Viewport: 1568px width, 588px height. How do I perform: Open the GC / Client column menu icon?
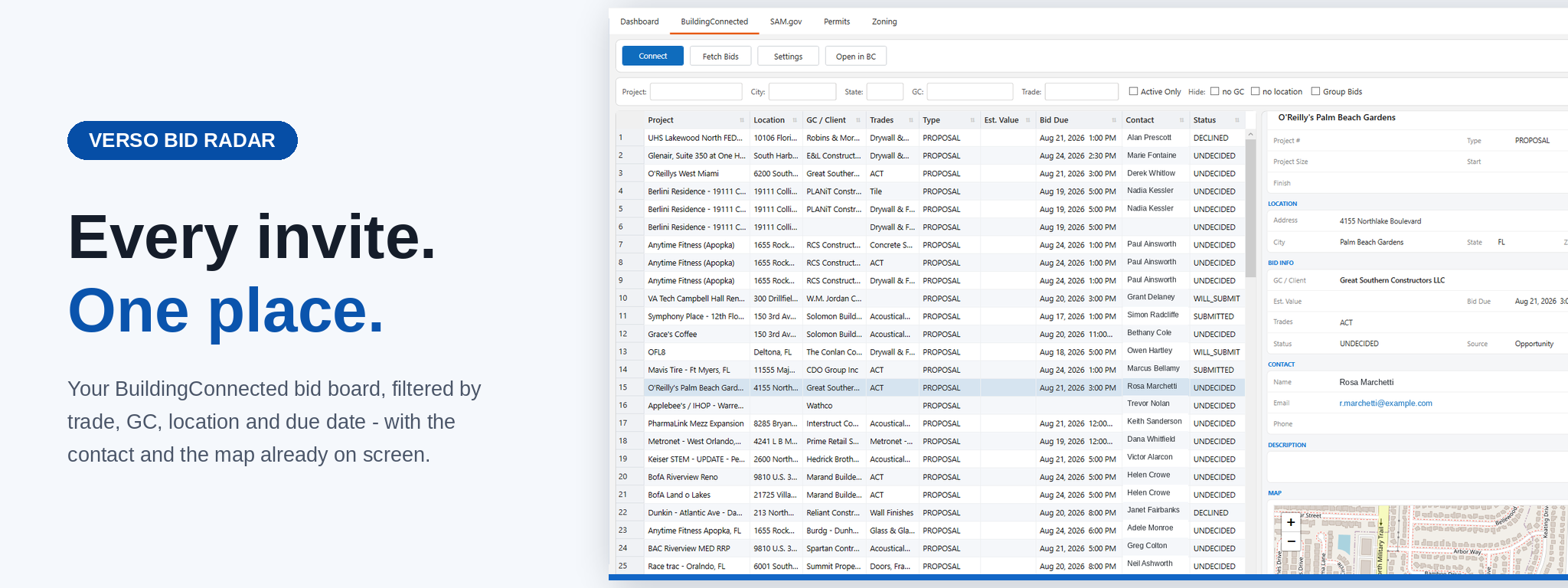point(858,120)
